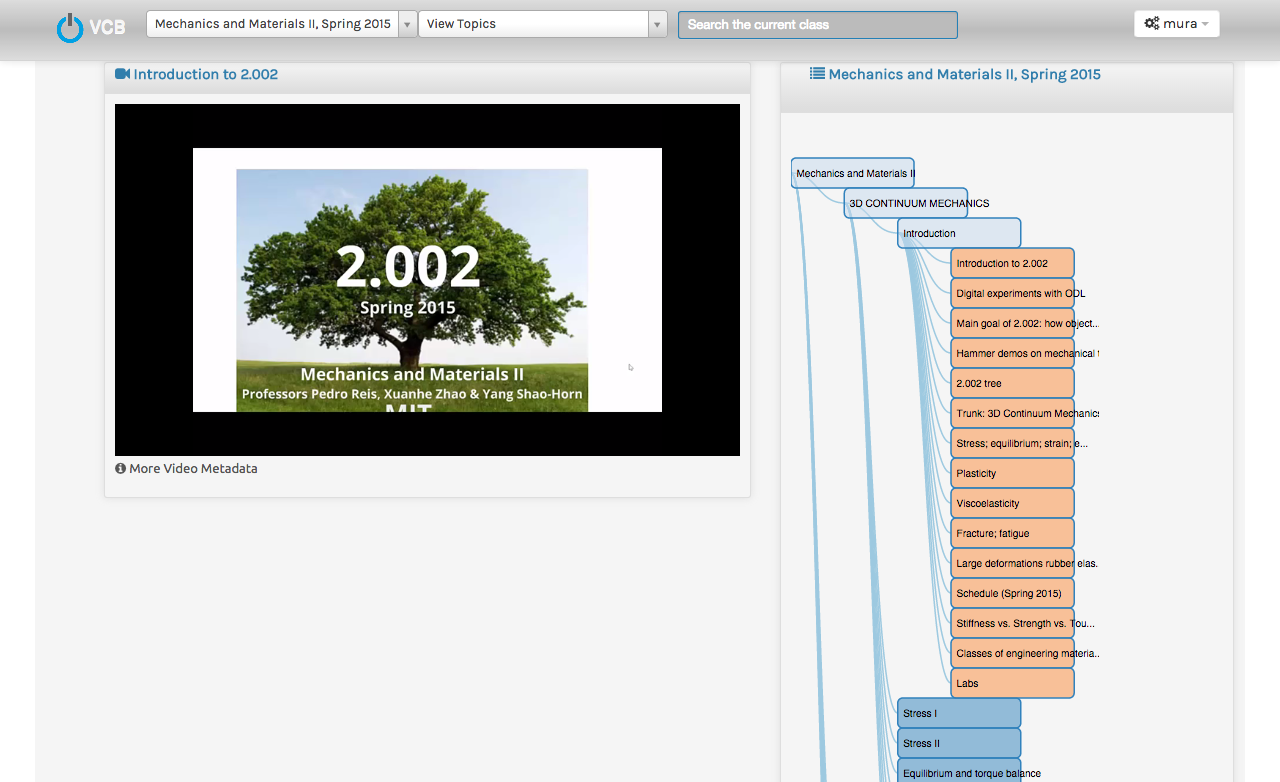The height and width of the screenshot is (782, 1280).
Task: Focus the Search the current class field
Action: (817, 25)
